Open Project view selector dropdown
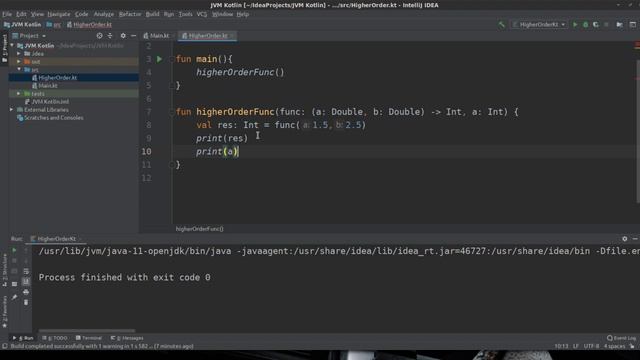This screenshot has height=360, width=640. click(29, 36)
